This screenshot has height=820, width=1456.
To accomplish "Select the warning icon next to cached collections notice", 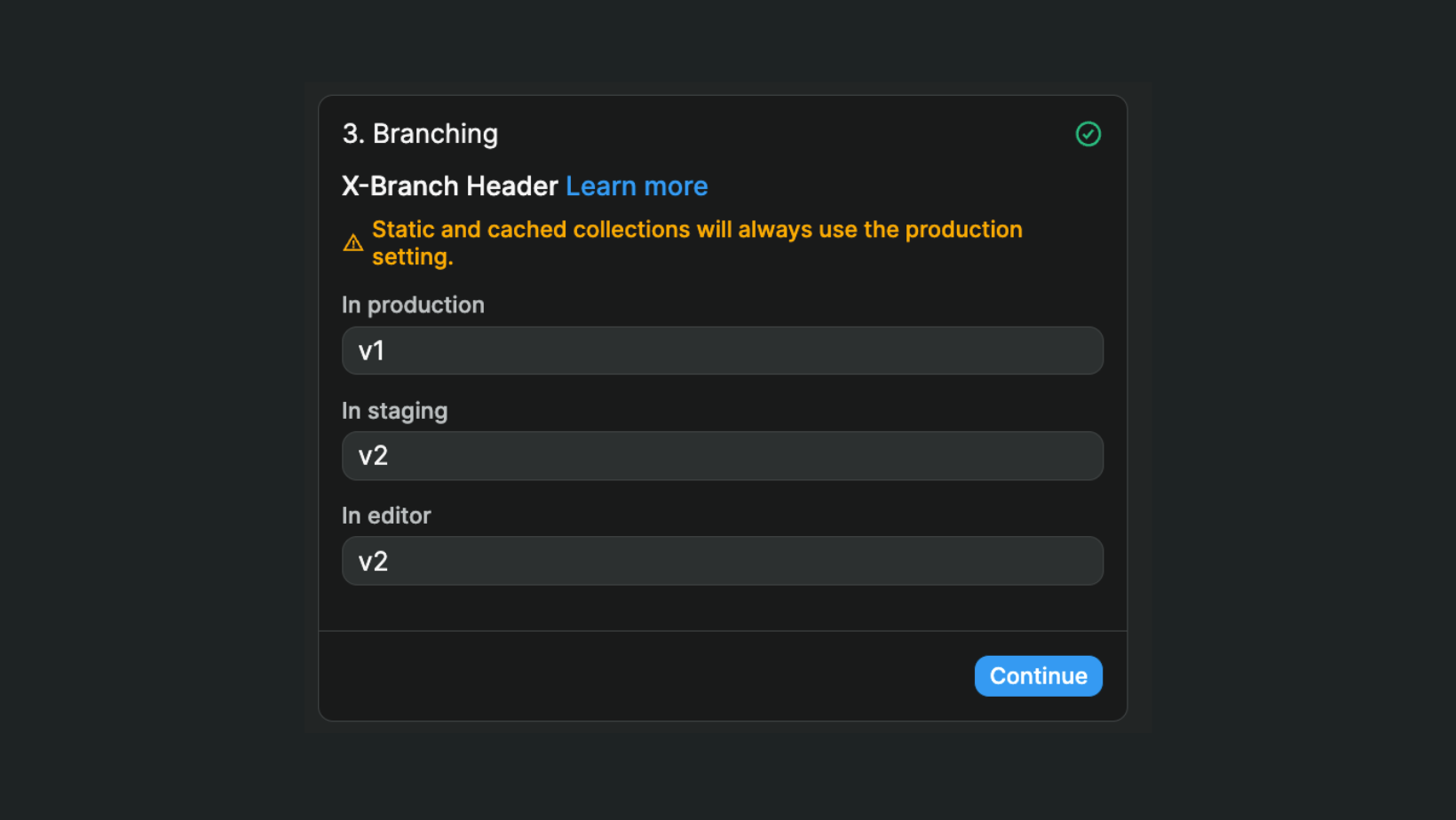I will tap(352, 242).
